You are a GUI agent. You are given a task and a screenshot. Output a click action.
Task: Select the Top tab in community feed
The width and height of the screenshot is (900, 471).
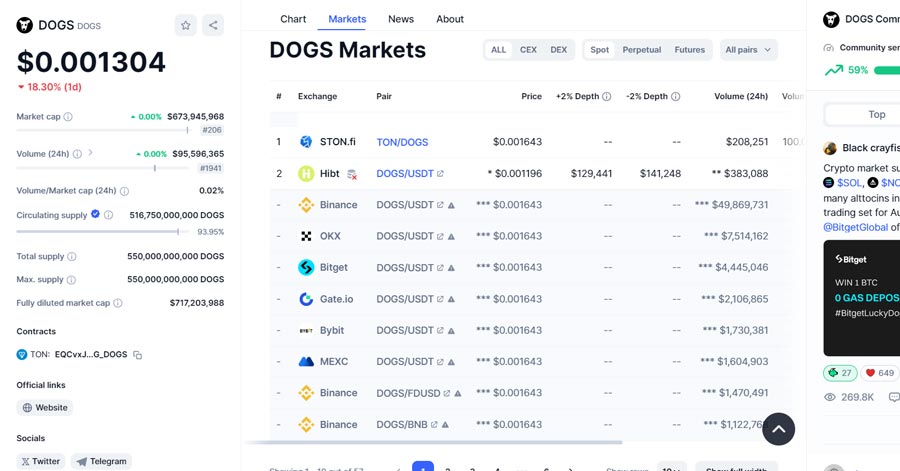pyautogui.click(x=876, y=114)
